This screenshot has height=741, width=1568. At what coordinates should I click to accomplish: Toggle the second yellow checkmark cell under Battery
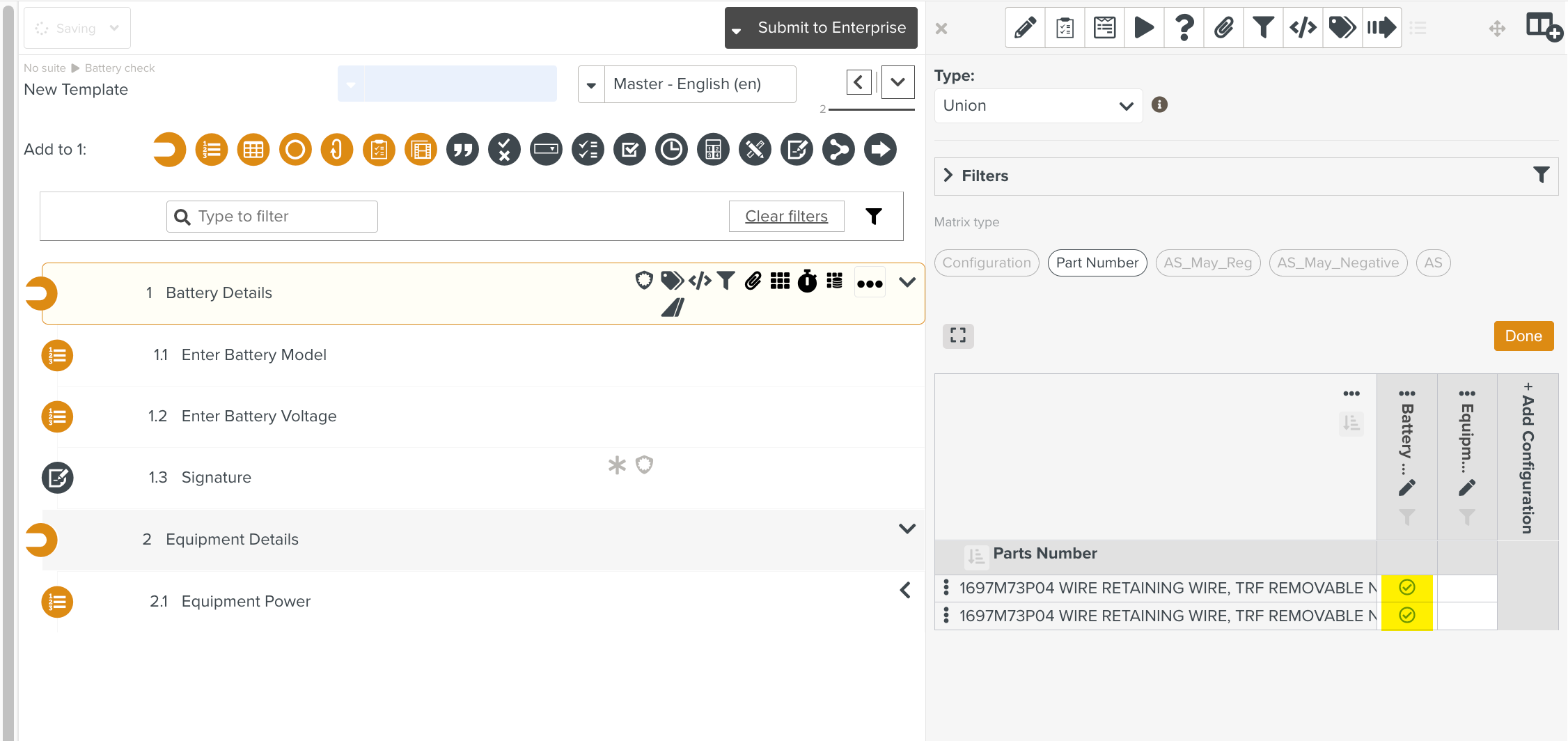coord(1406,616)
